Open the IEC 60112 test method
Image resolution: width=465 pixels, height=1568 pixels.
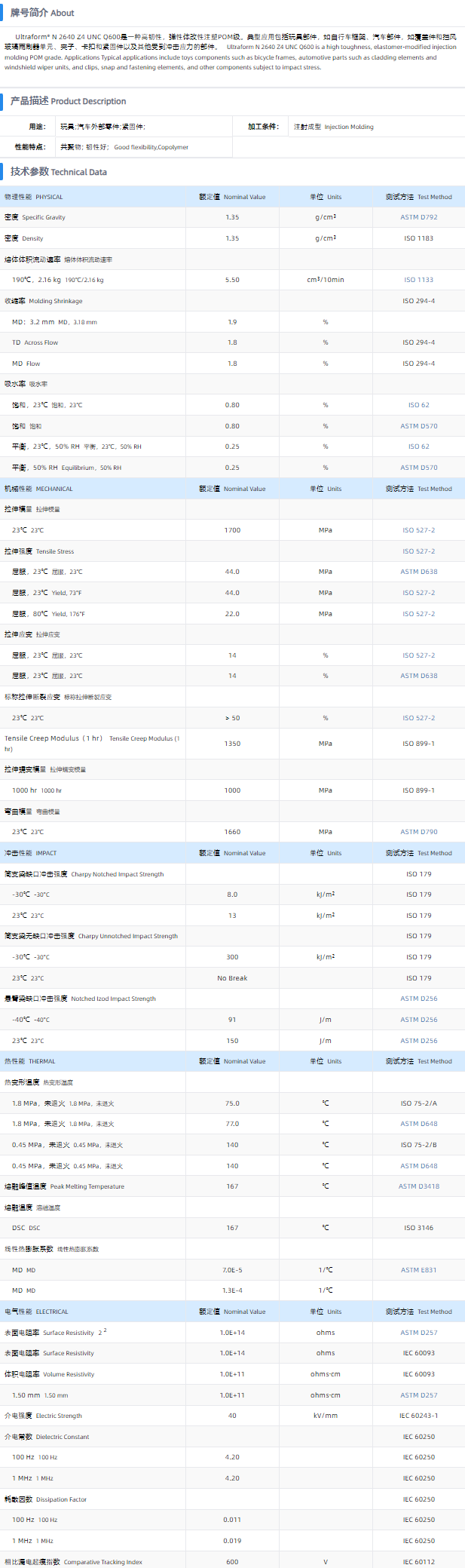419,1562
